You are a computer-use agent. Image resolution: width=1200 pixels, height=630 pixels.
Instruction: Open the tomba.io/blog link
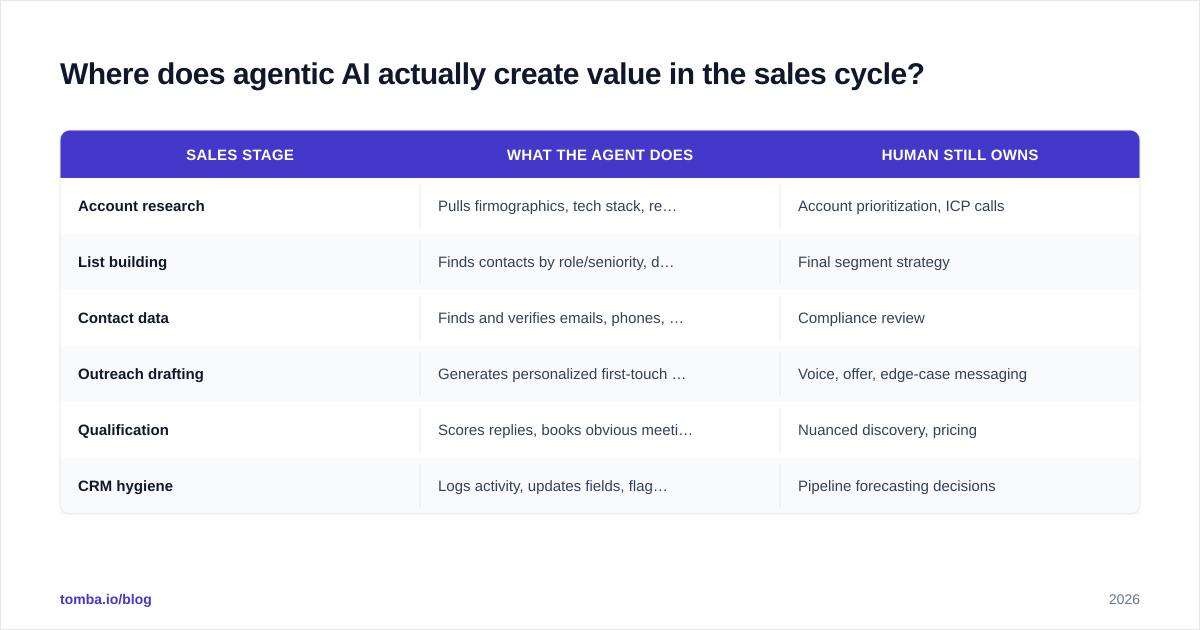tap(106, 599)
